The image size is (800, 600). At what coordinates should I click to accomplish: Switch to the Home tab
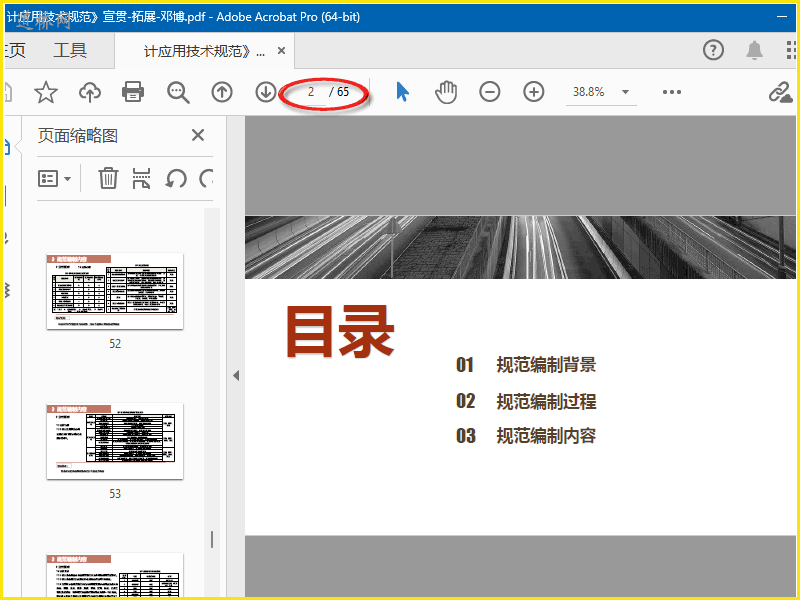(x=14, y=51)
